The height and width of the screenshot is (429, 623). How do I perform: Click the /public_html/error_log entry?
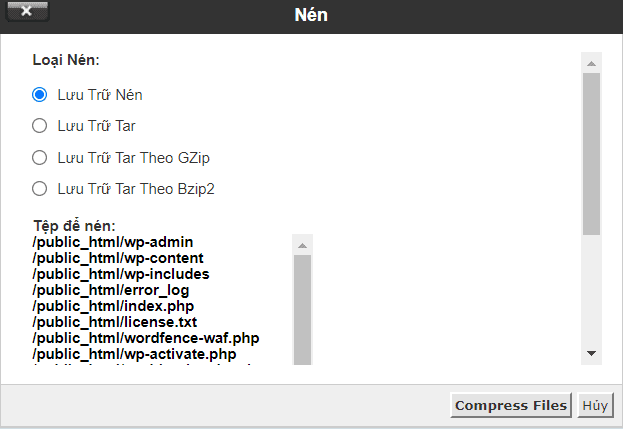click(110, 290)
